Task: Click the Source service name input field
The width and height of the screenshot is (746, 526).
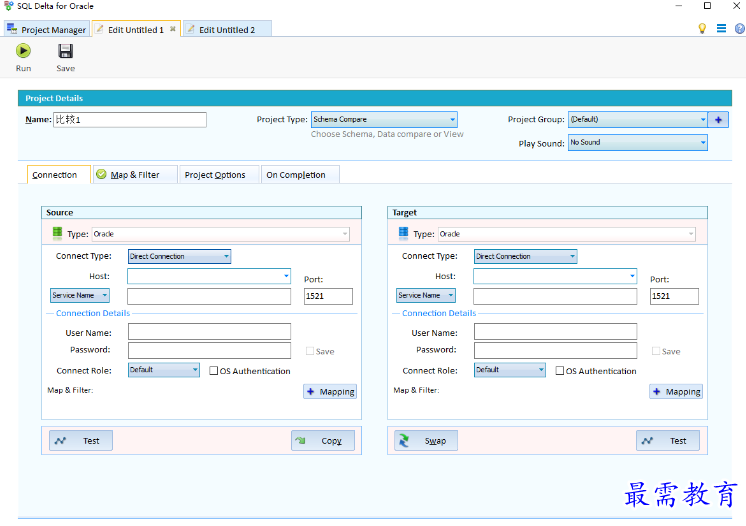Action: pos(209,296)
